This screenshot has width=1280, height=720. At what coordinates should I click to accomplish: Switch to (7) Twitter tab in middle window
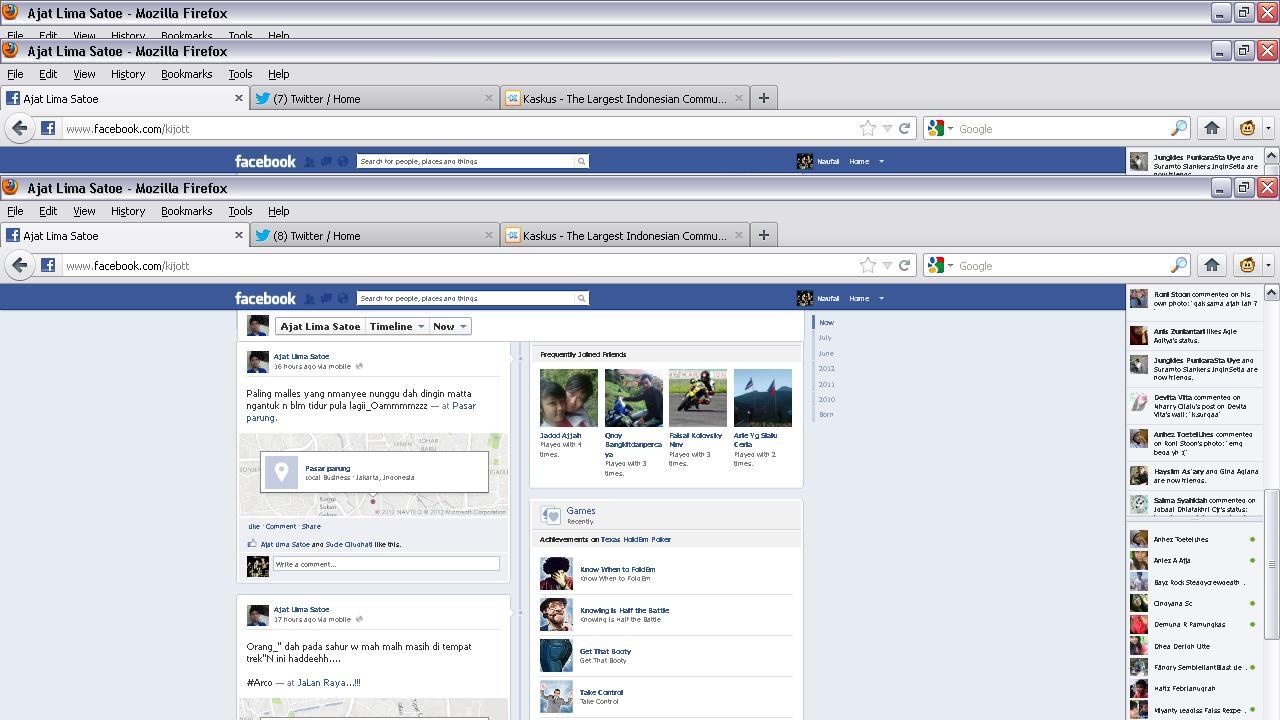point(374,98)
